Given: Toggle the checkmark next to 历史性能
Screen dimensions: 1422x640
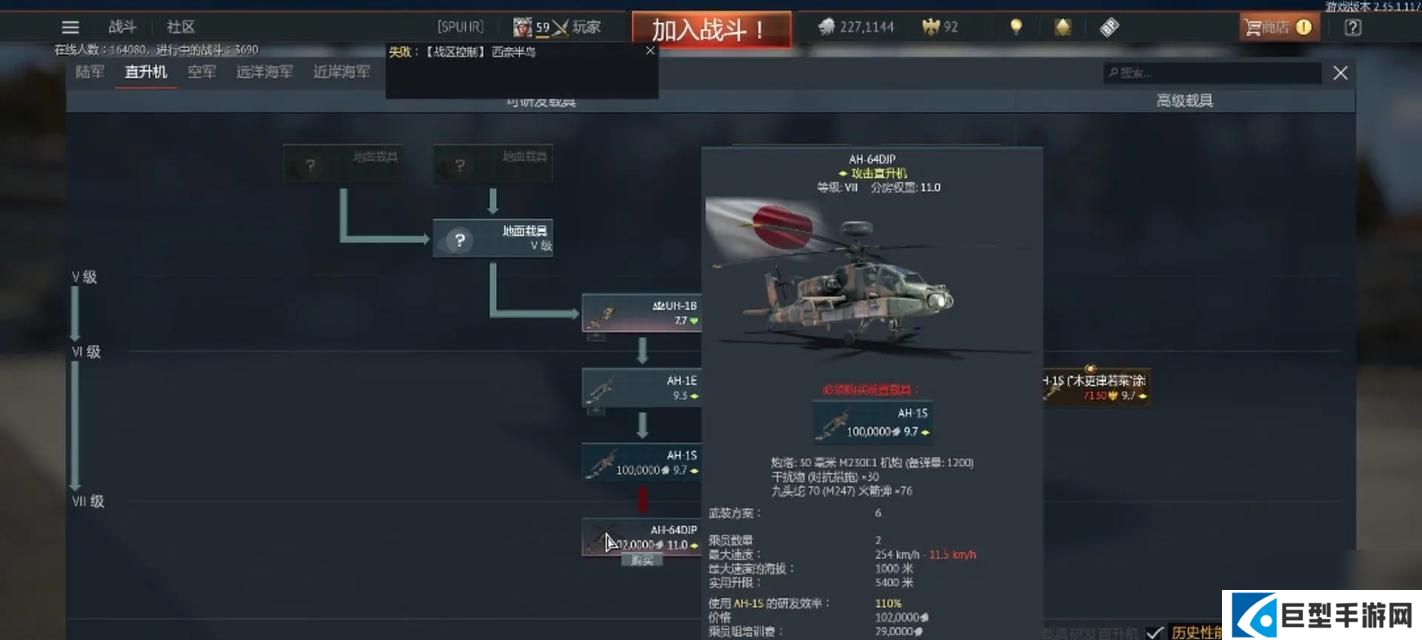Looking at the screenshot, I should pos(1154,632).
